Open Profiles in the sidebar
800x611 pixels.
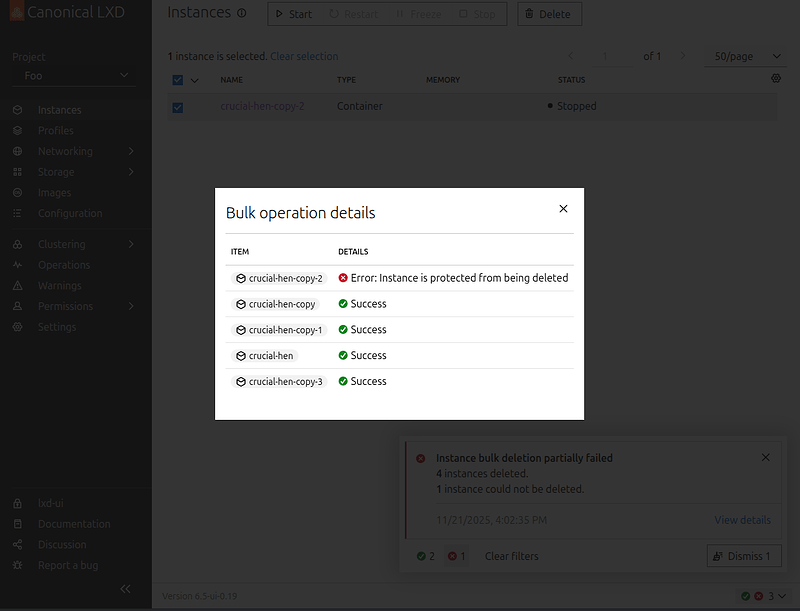point(56,131)
